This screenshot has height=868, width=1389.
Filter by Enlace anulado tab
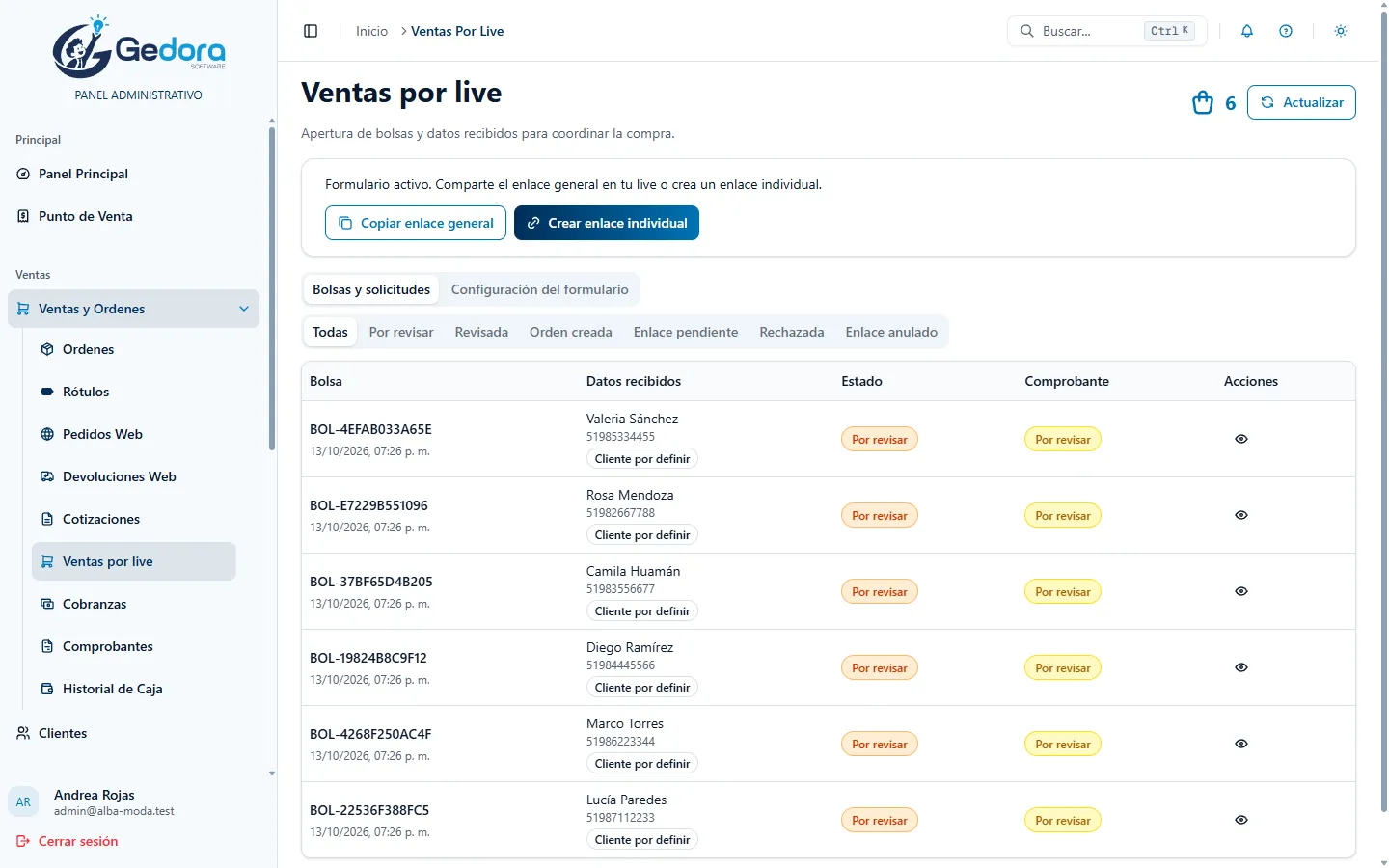pyautogui.click(x=891, y=332)
